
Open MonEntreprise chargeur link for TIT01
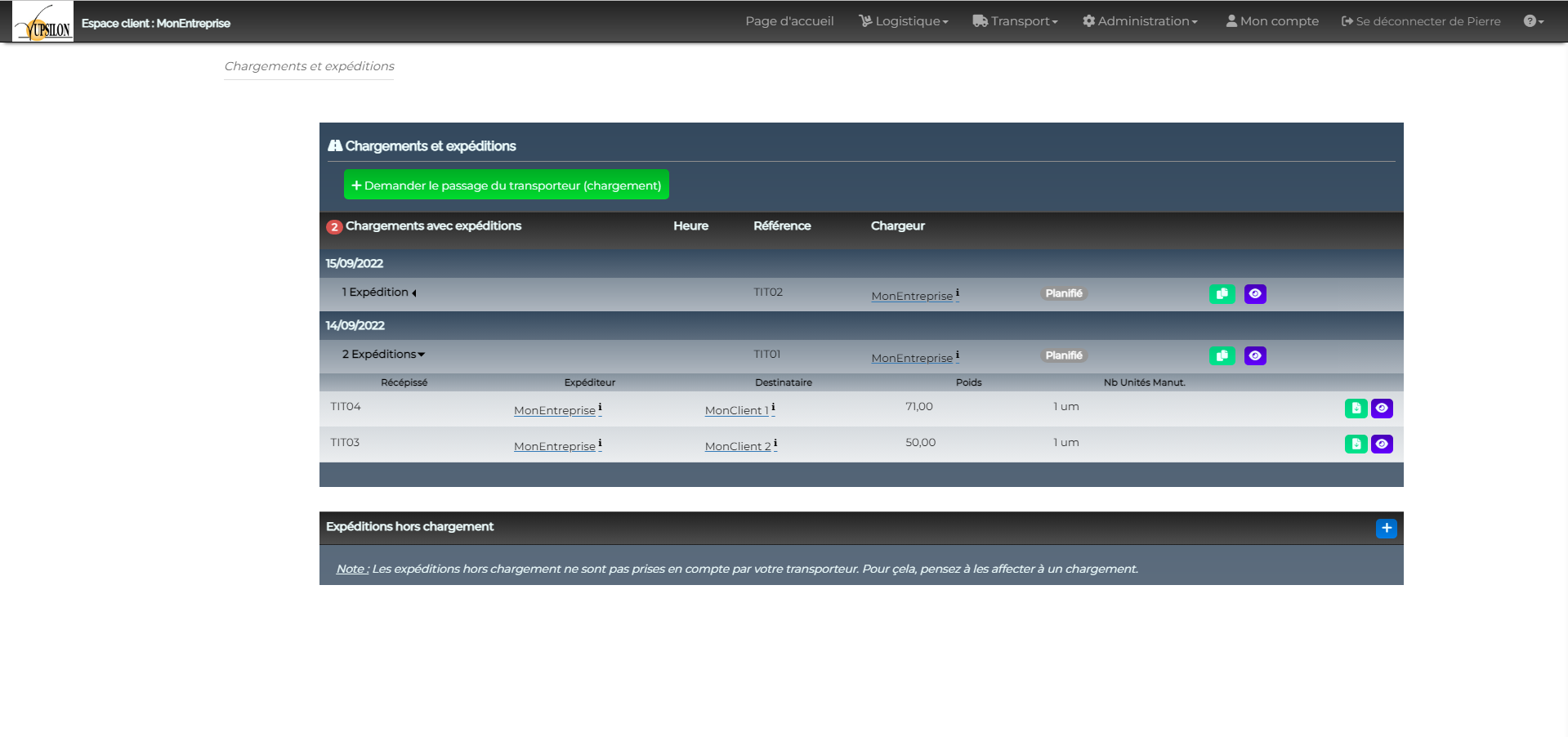(x=912, y=358)
